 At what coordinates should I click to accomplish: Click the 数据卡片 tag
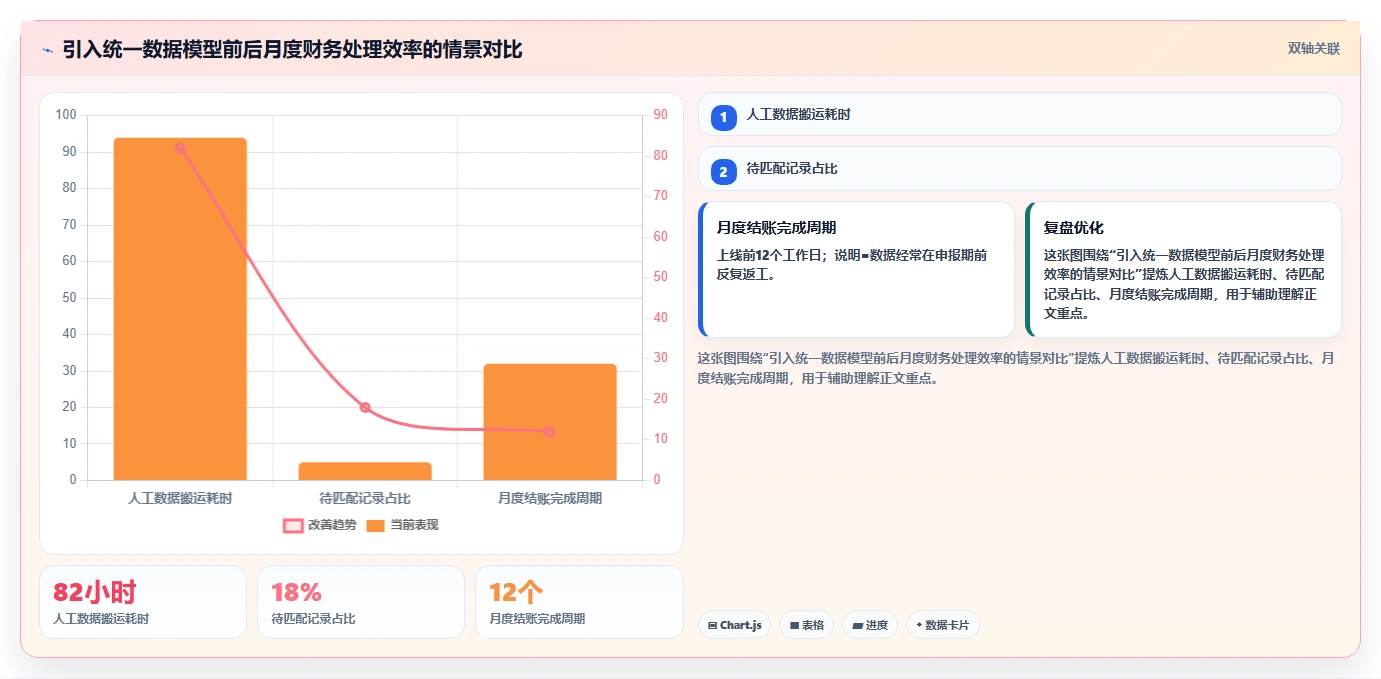coord(943,625)
